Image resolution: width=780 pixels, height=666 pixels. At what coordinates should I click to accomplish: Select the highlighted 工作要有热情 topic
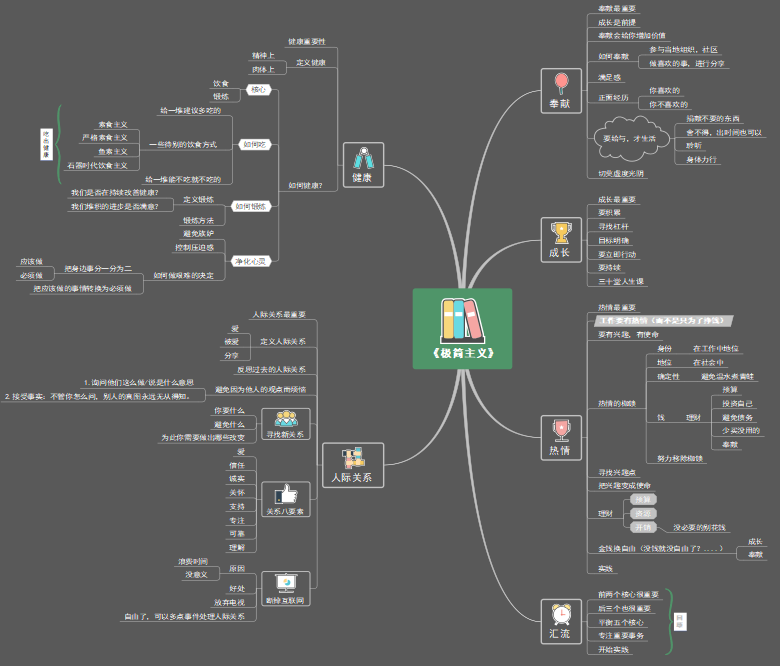(660, 321)
